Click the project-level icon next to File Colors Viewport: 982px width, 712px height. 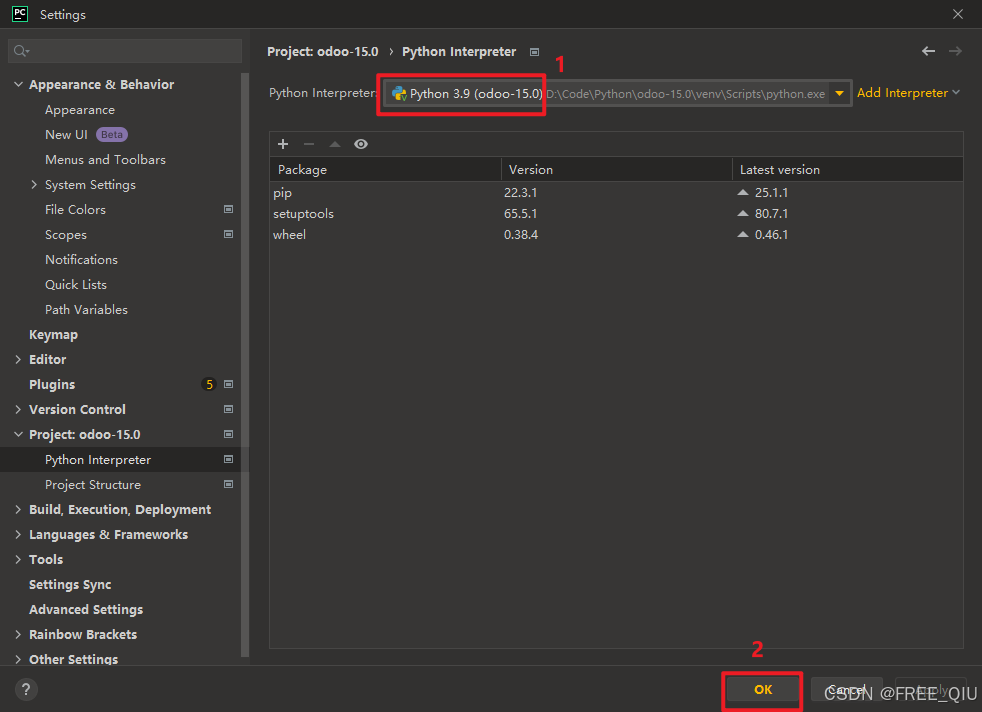click(x=229, y=209)
